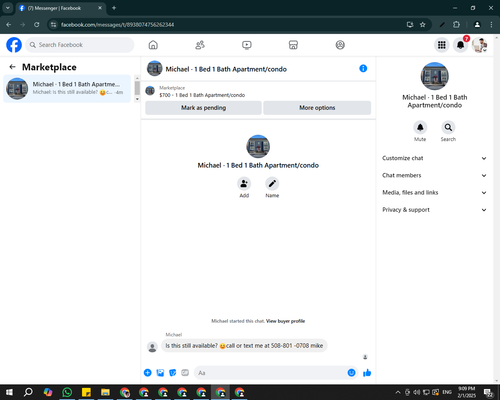Open the Friends icon in top navigation

(200, 45)
